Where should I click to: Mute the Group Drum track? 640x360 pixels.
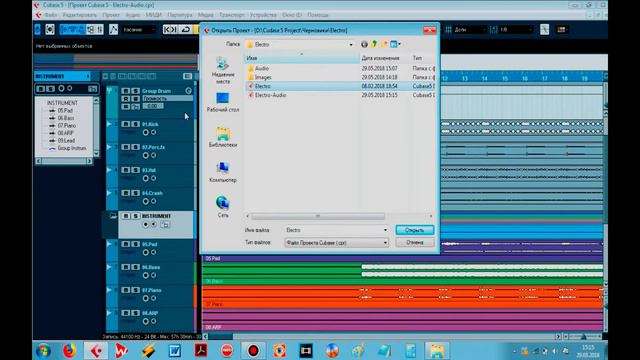126,91
